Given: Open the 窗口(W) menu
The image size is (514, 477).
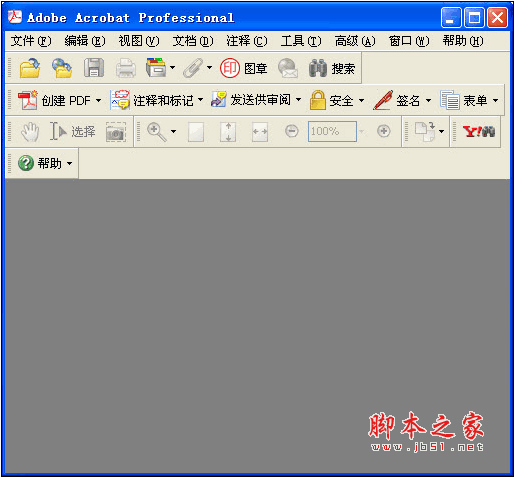Looking at the screenshot, I should click(409, 41).
